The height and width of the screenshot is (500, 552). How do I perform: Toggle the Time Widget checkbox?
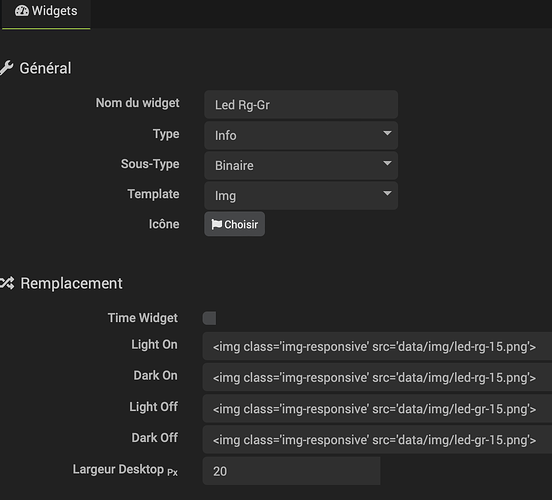click(x=209, y=318)
